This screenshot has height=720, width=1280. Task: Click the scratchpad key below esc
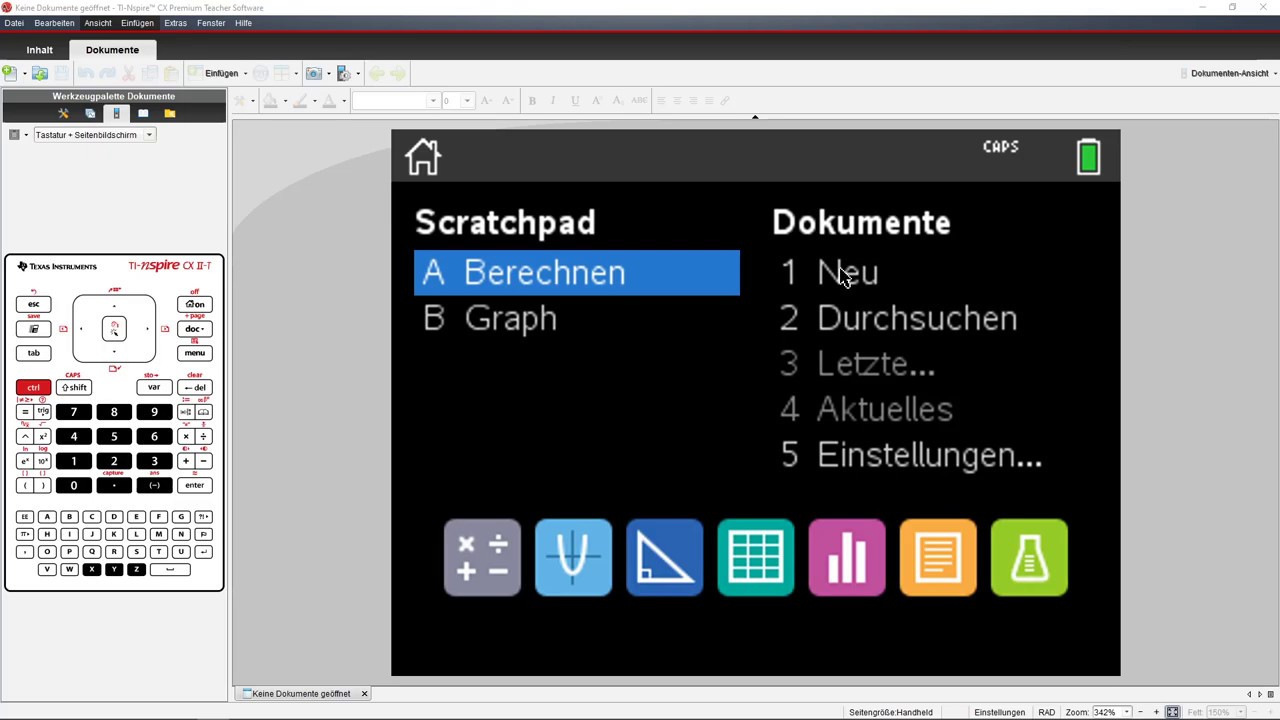33,329
